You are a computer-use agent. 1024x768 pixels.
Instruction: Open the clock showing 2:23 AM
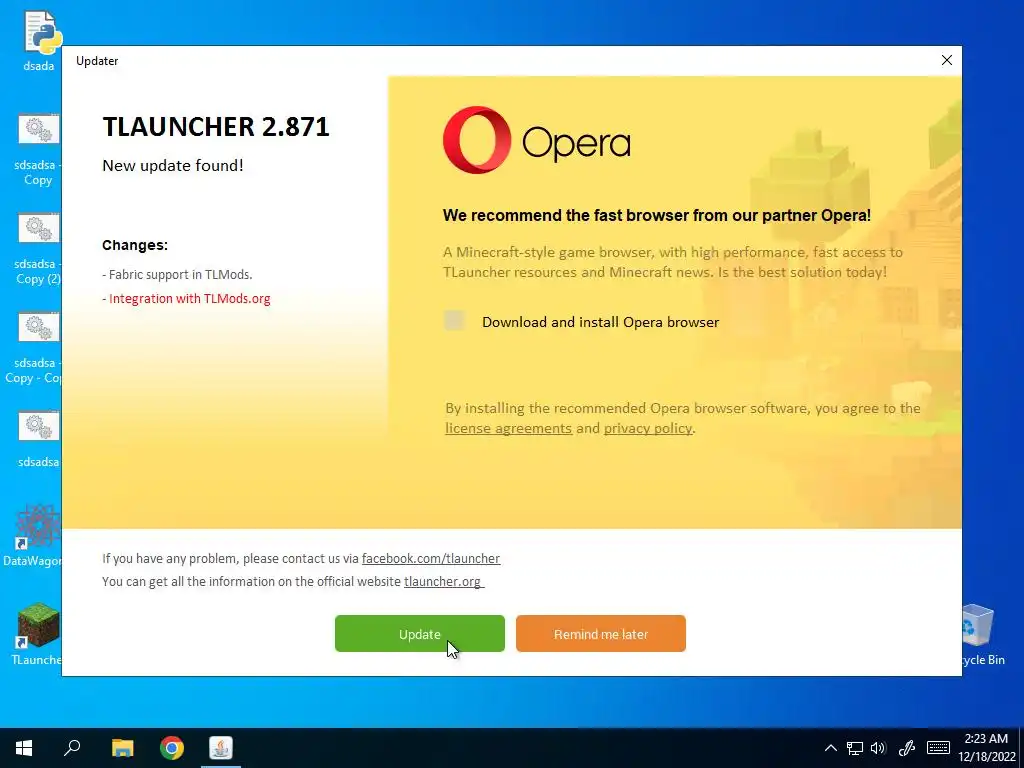(x=986, y=748)
